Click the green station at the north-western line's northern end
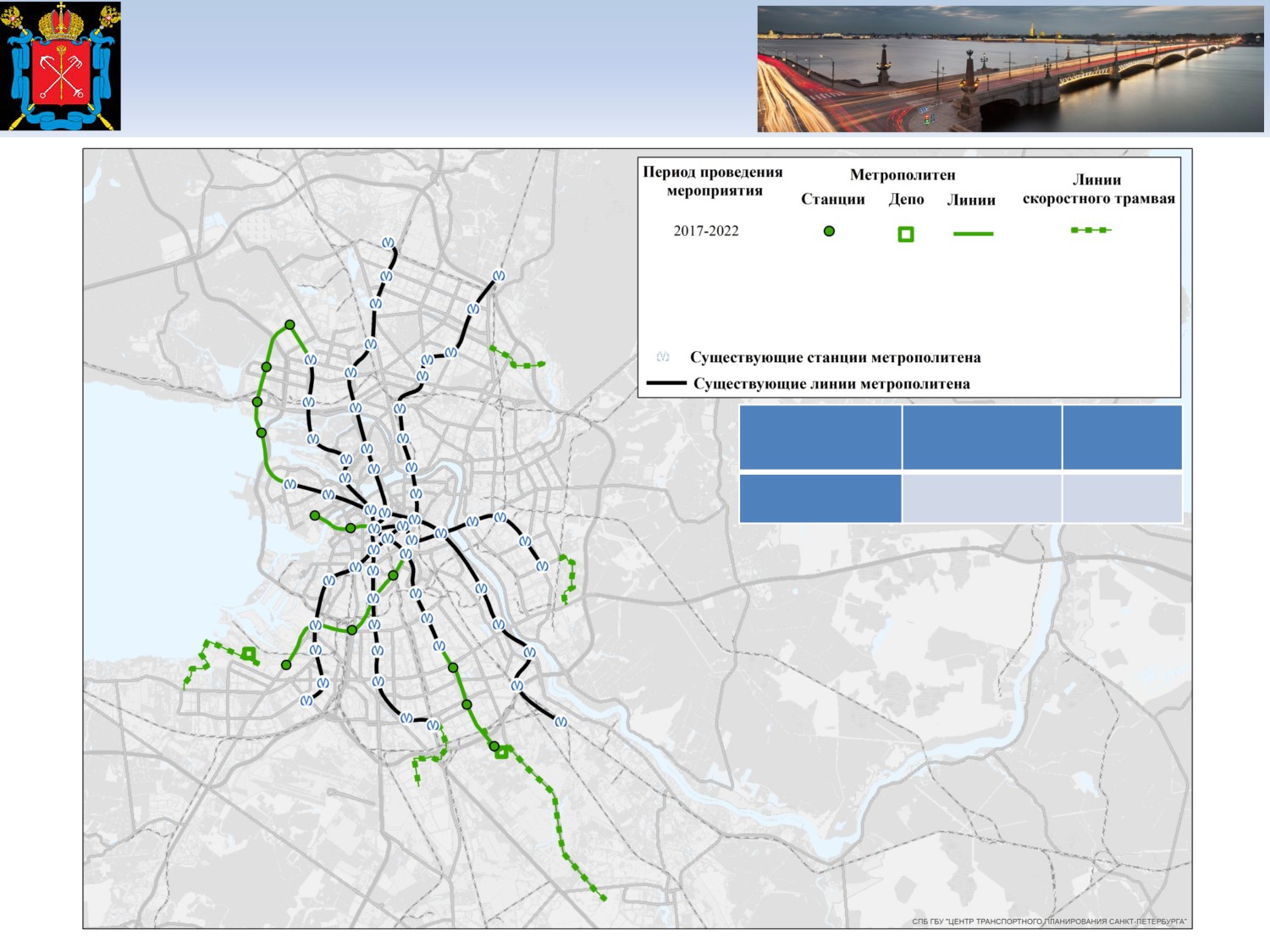Image resolution: width=1270 pixels, height=952 pixels. [290, 325]
